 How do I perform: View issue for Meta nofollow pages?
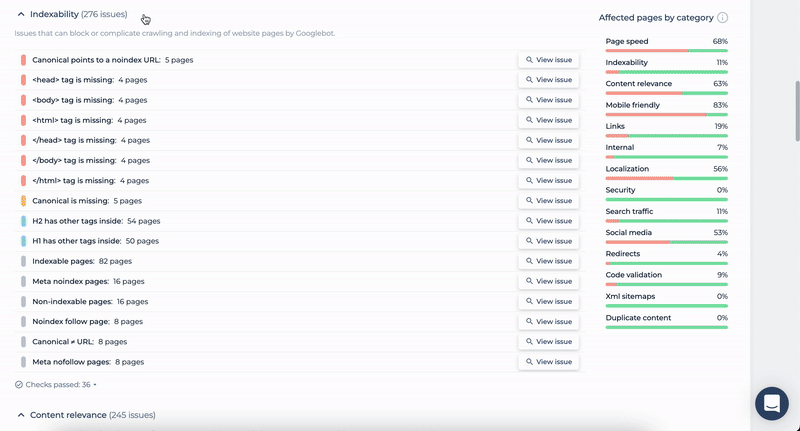coord(548,362)
